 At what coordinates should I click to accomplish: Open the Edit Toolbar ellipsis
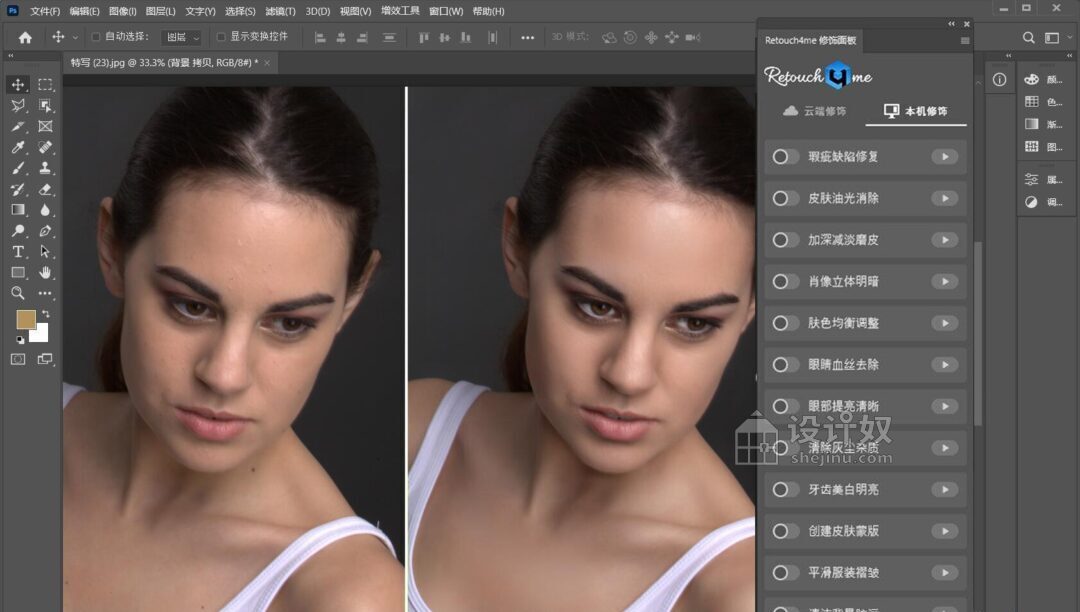[x=45, y=293]
